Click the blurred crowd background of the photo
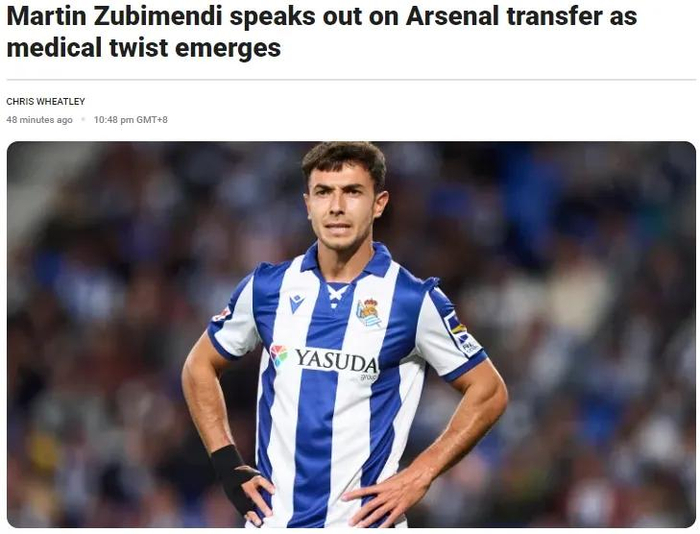700x534 pixels. pyautogui.click(x=580, y=313)
